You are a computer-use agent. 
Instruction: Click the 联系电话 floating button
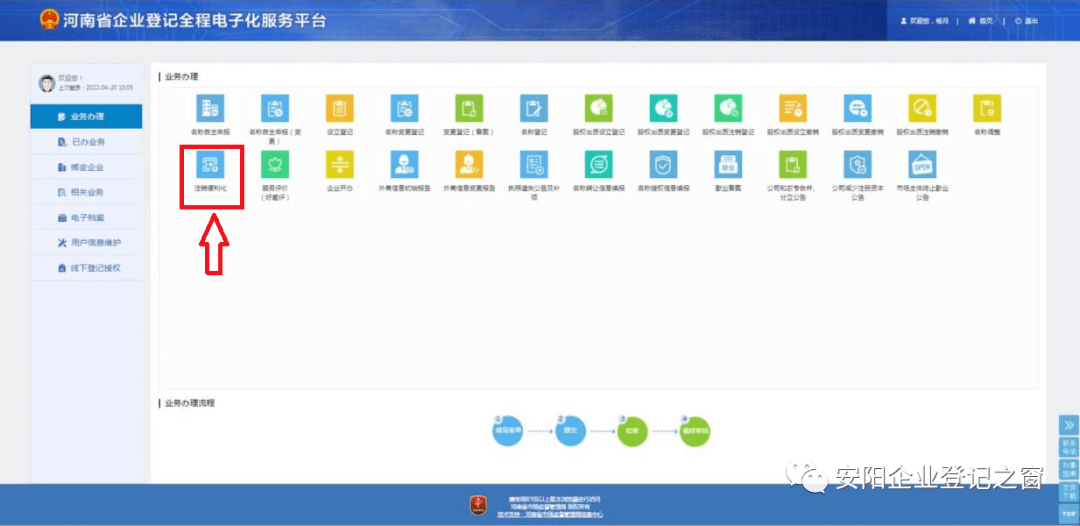[x=1069, y=447]
